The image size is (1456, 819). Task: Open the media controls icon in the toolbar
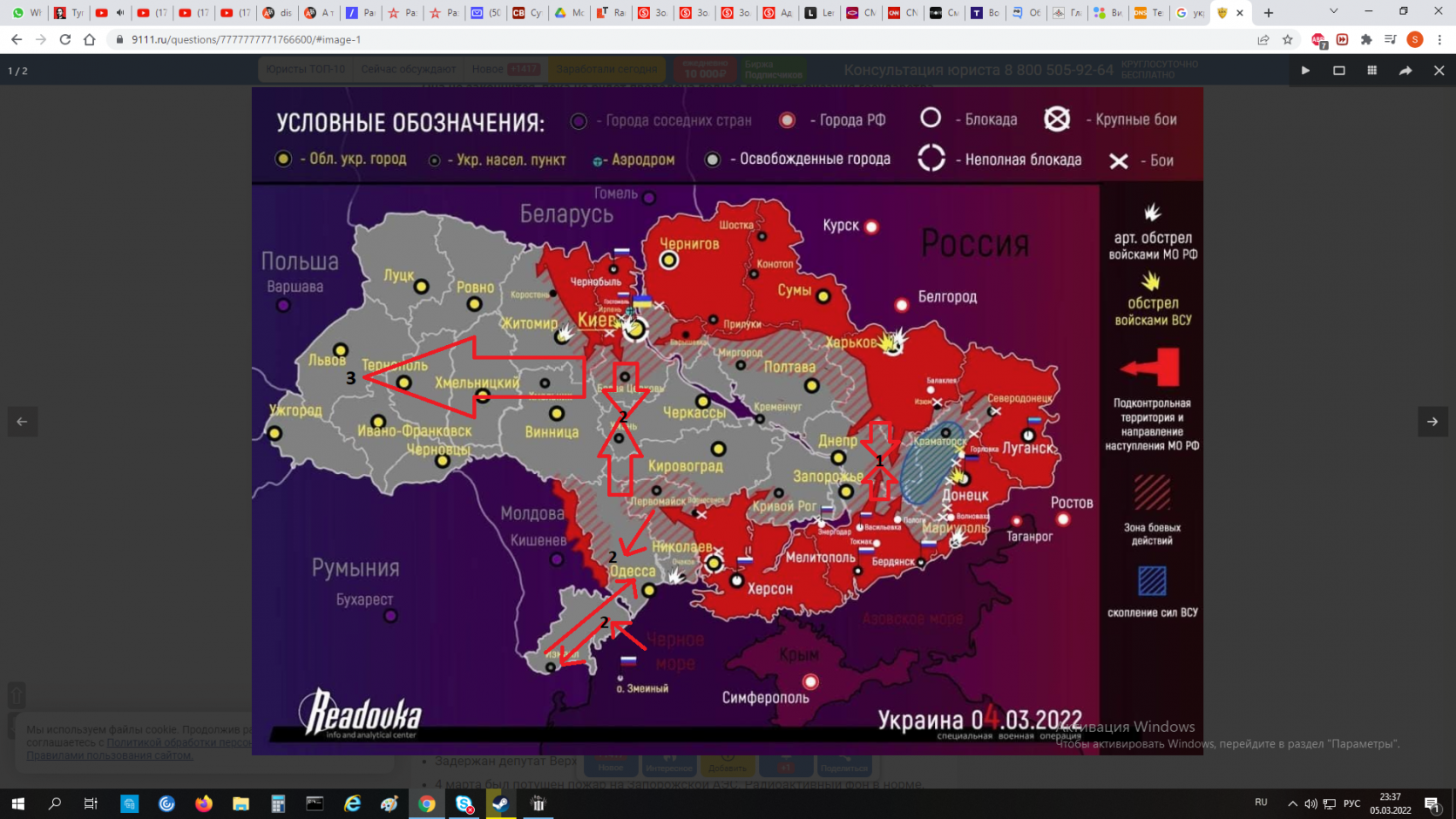click(x=1390, y=40)
